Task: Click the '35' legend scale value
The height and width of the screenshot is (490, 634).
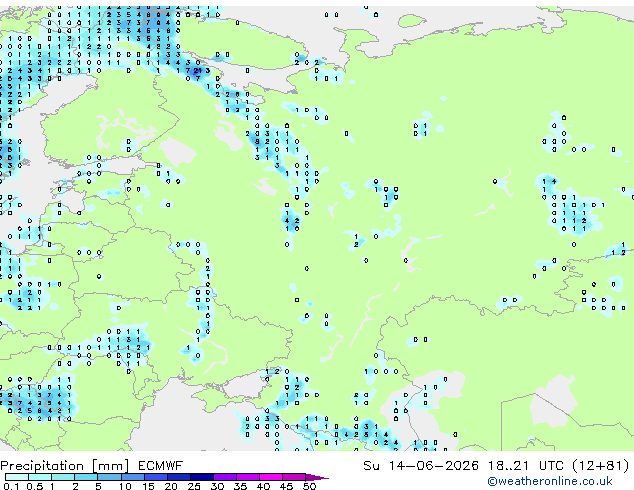Action: [x=240, y=486]
